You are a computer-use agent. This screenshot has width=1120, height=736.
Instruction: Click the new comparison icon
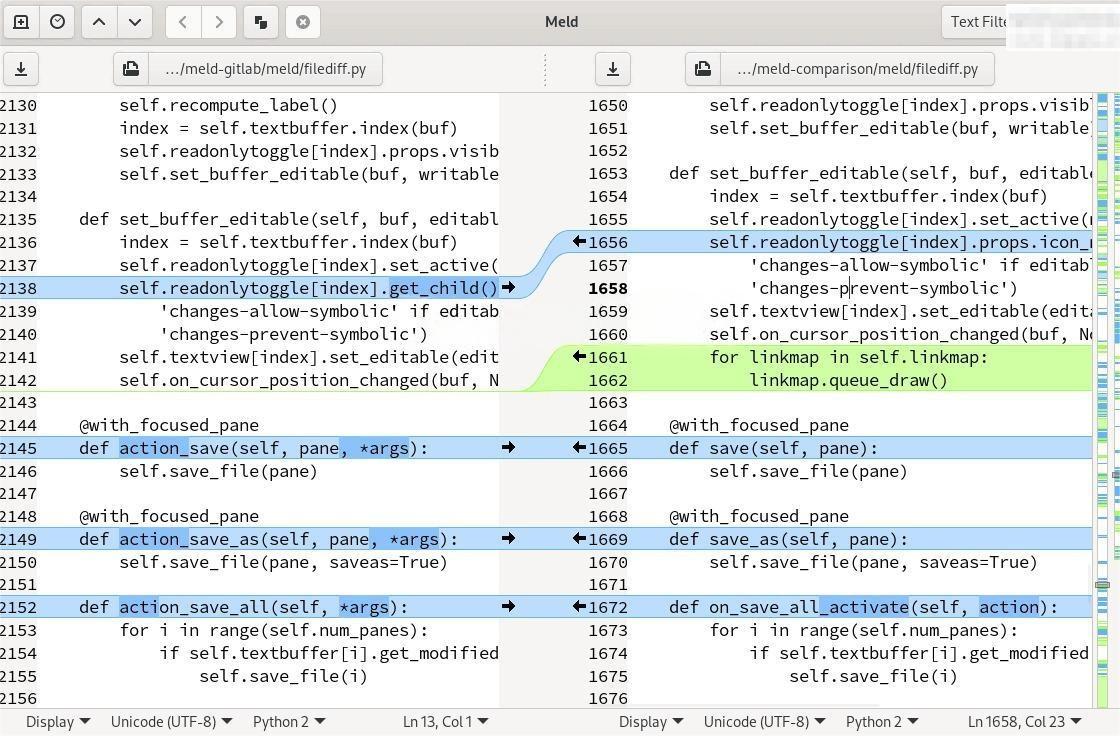tap(21, 21)
